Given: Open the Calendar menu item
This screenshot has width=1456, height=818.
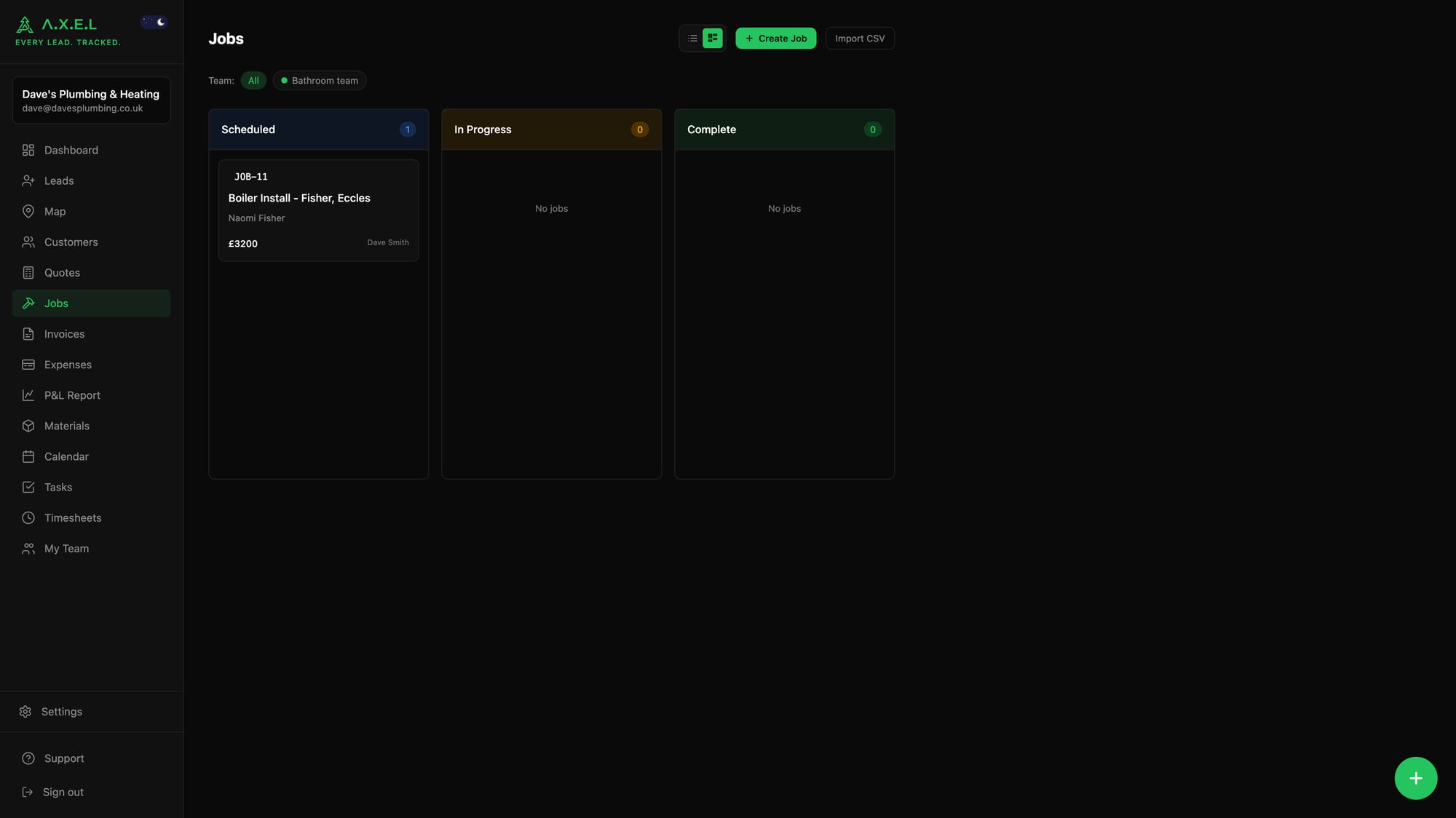Looking at the screenshot, I should [66, 456].
